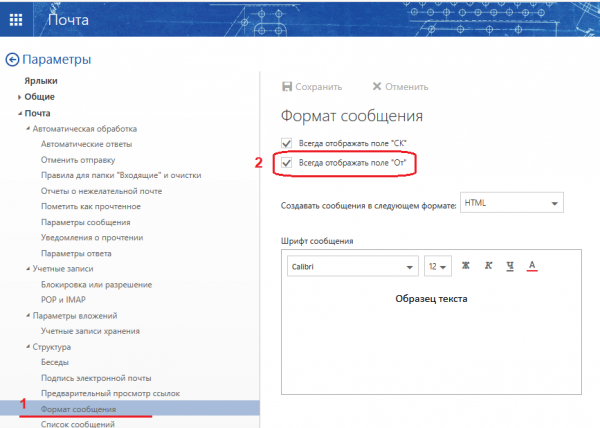Toggle the Всегда отображать поле "От" checkbox

[x=286, y=163]
